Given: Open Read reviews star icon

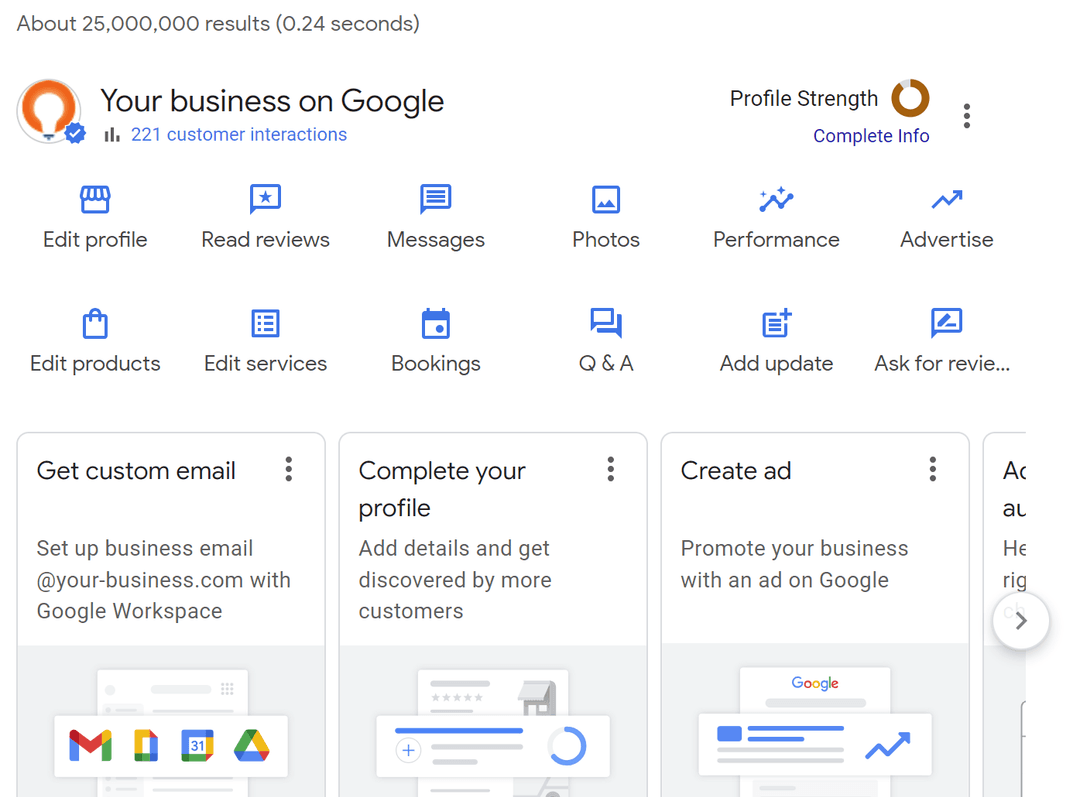Looking at the screenshot, I should (x=265, y=200).
